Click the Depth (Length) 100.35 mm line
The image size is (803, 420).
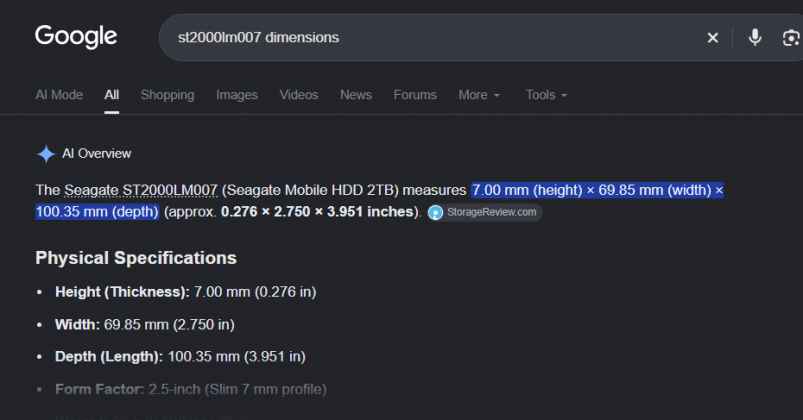coord(180,356)
